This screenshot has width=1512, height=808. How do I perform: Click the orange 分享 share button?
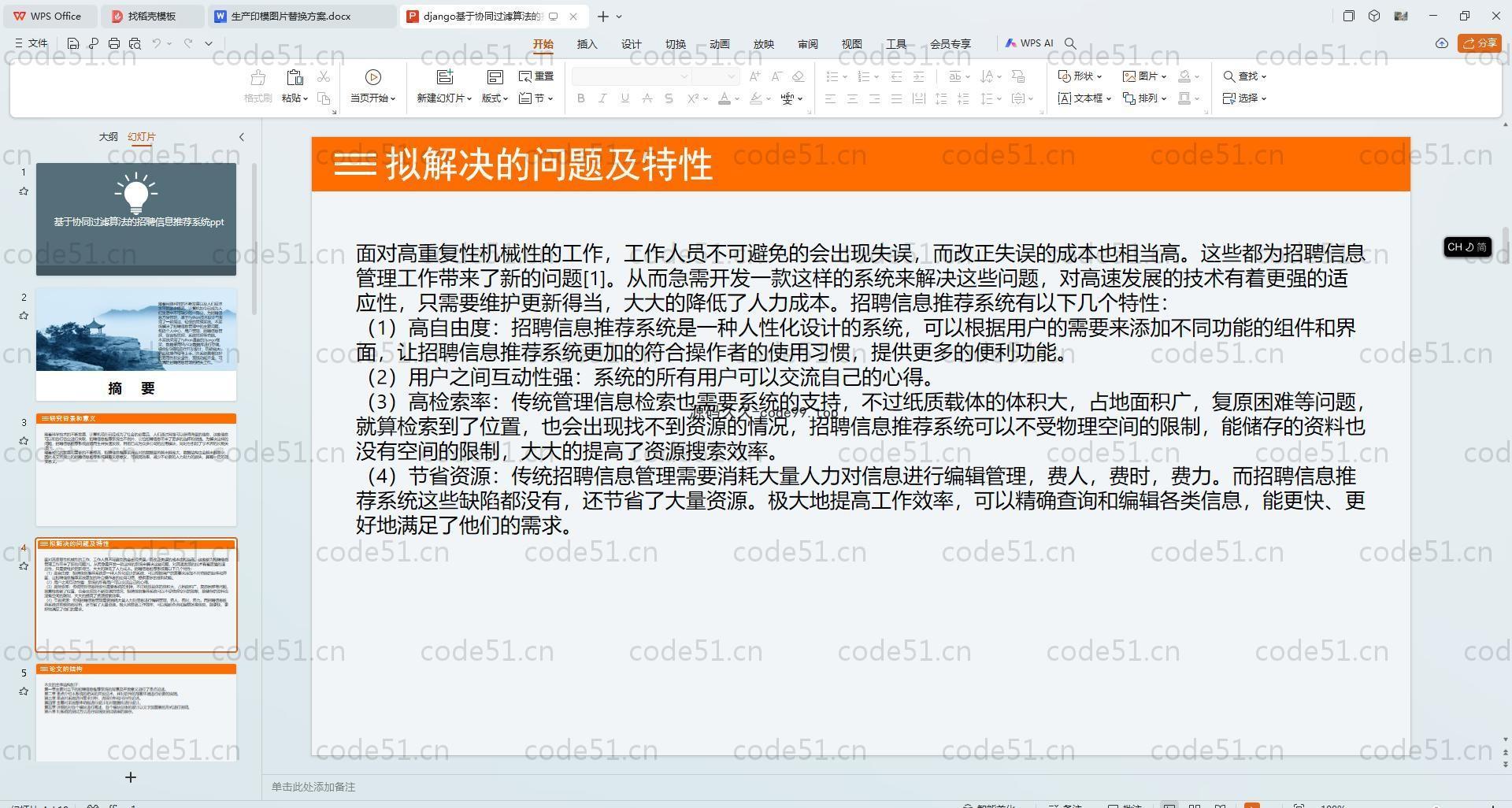[x=1480, y=43]
